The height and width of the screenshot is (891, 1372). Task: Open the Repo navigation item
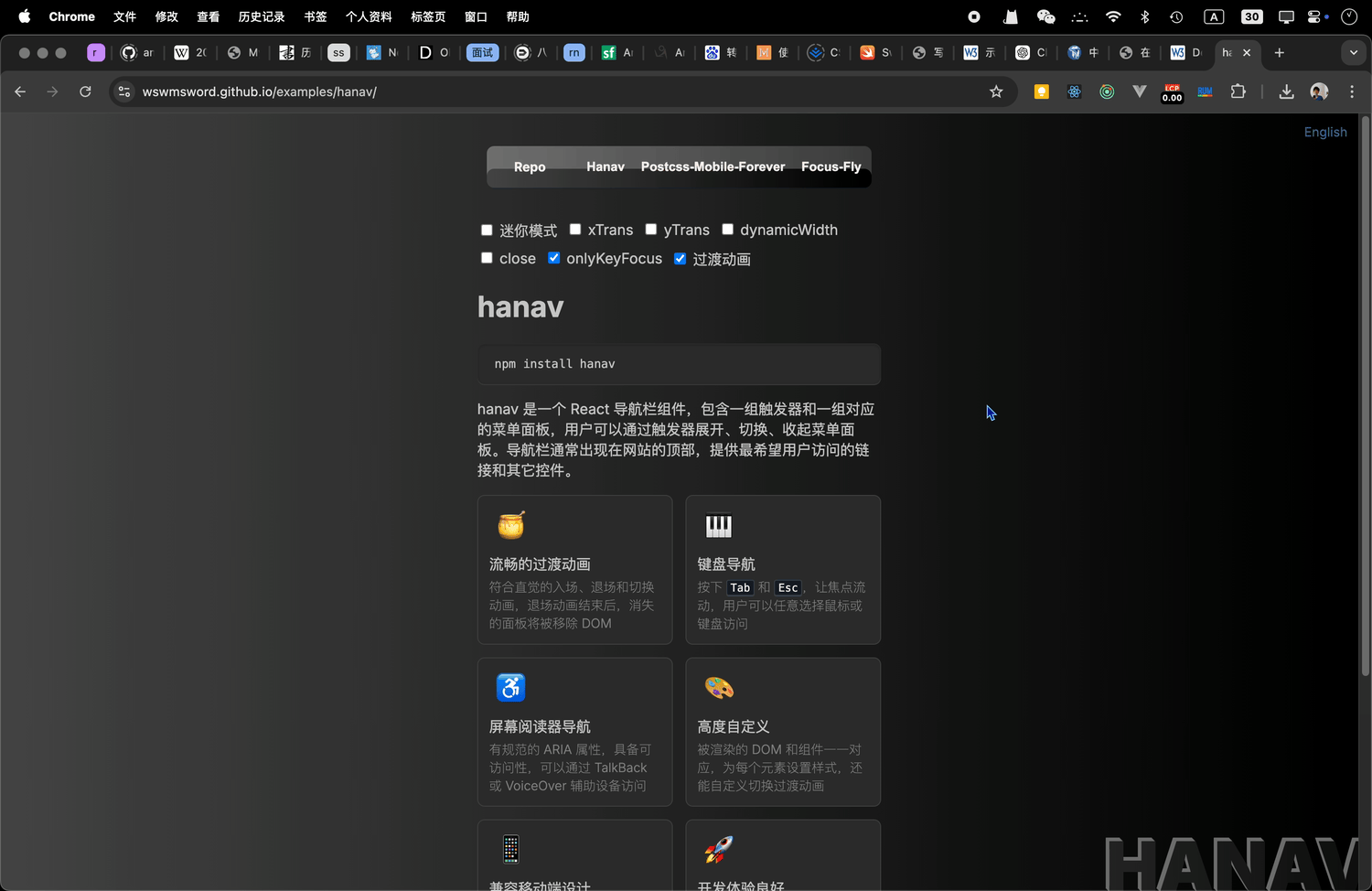tap(529, 166)
